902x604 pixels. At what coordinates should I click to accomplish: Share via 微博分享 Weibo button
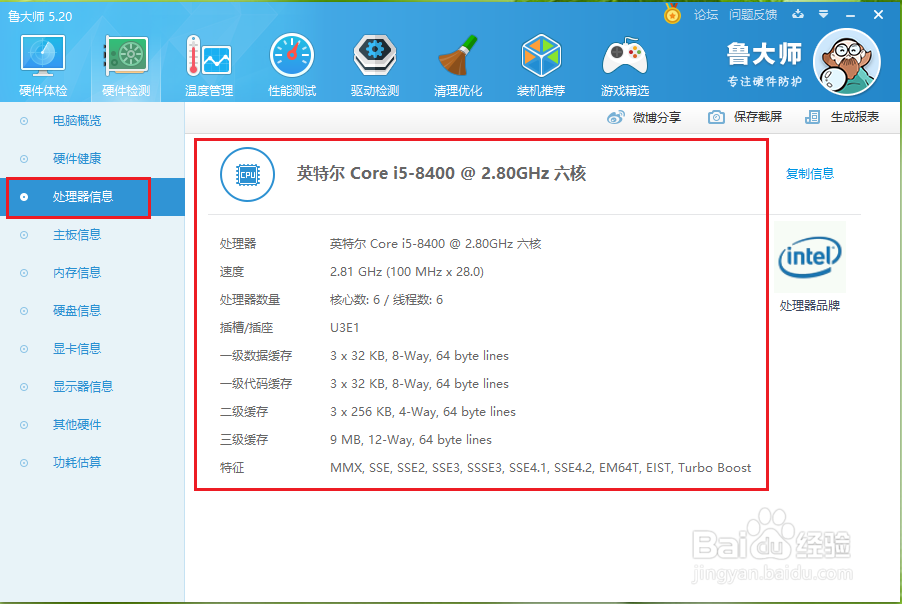tap(644, 117)
